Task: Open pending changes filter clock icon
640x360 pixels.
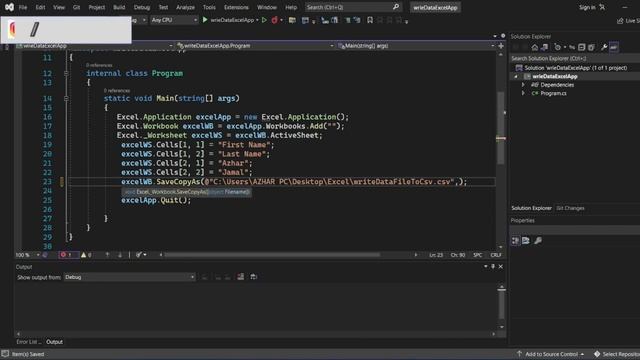Action: tap(558, 47)
